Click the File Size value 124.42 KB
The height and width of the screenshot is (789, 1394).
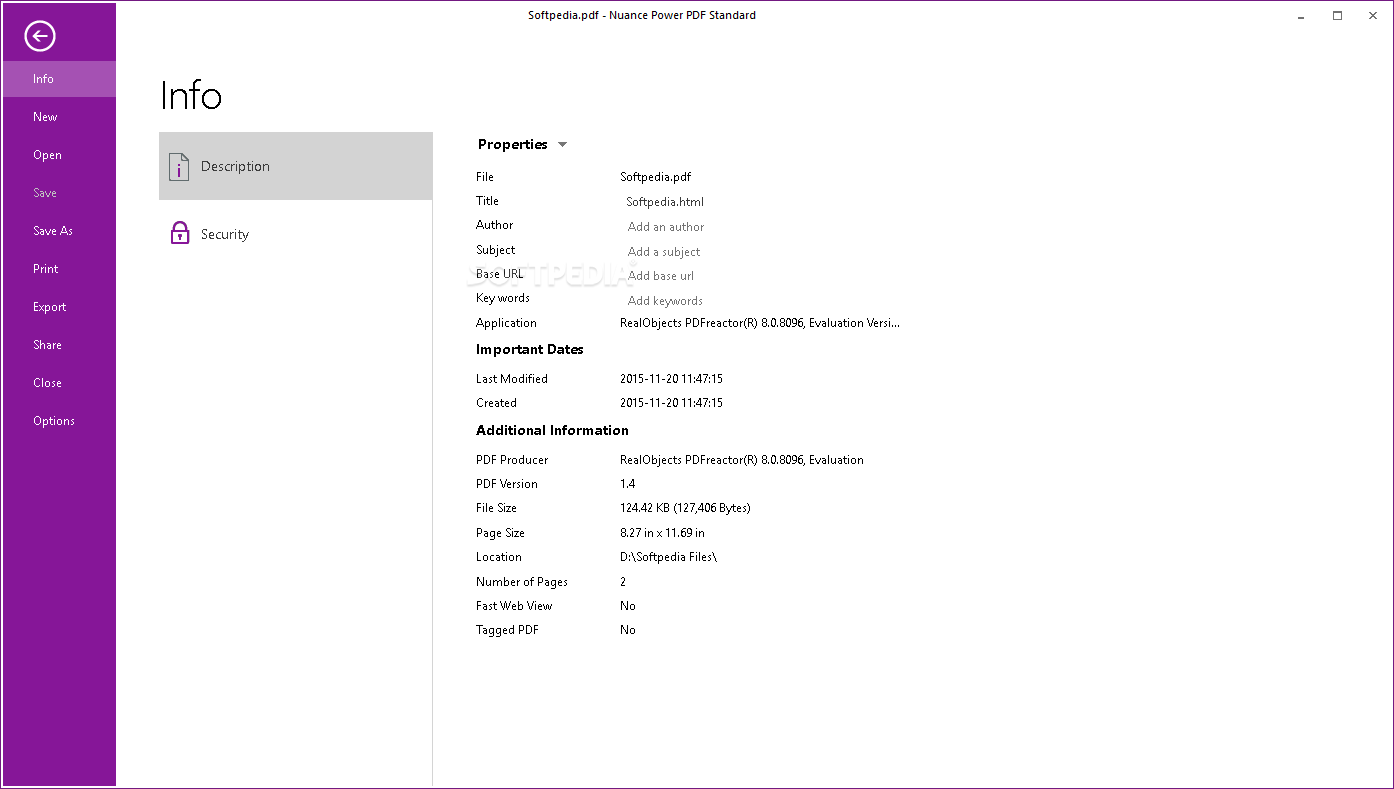(x=685, y=508)
